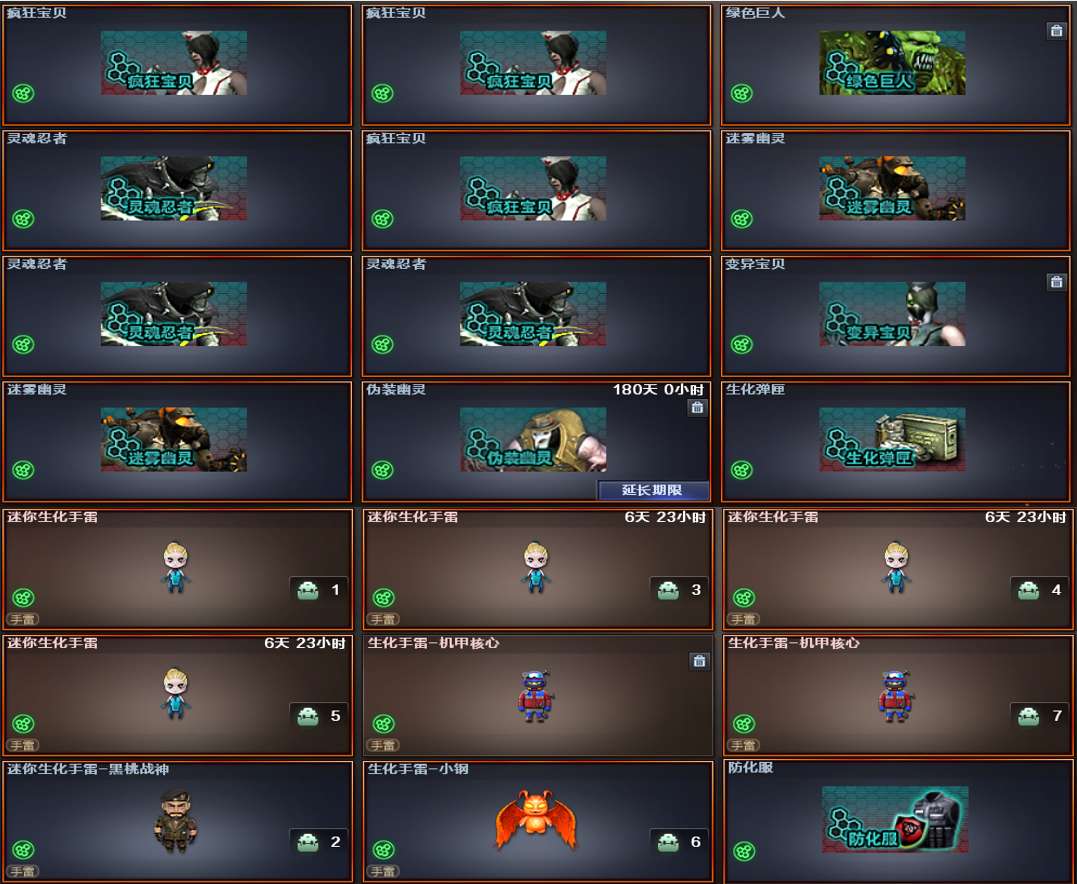Viewport: 1077px width, 884px height.
Task: Select the 防化服 armor image
Action: [x=895, y=819]
